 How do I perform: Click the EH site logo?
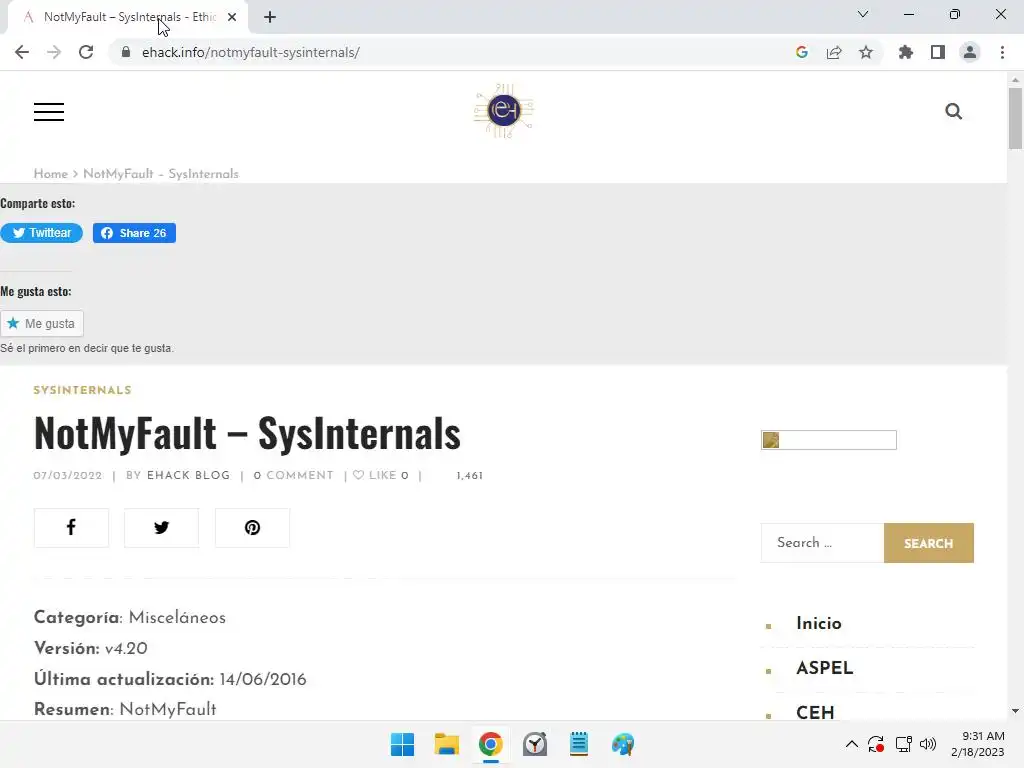[x=504, y=110]
